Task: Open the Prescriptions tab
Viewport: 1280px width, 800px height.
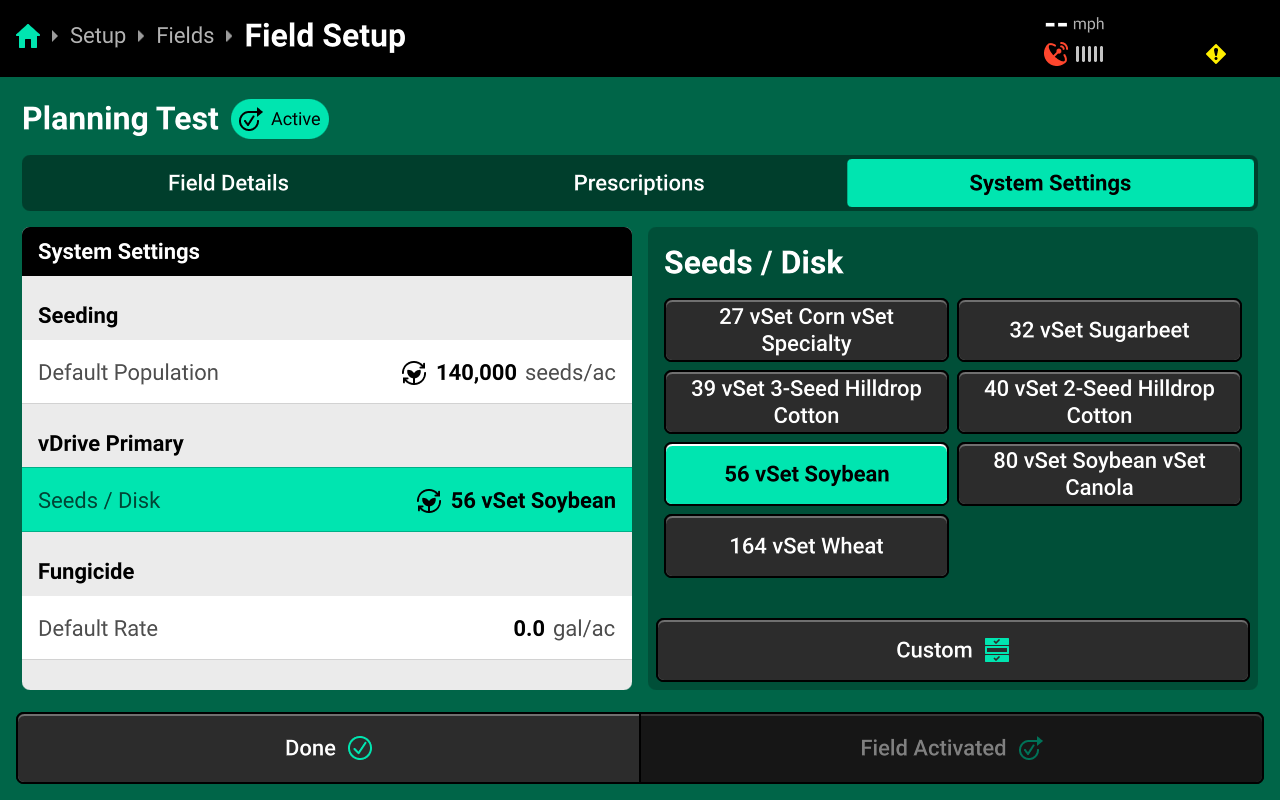Action: [639, 183]
